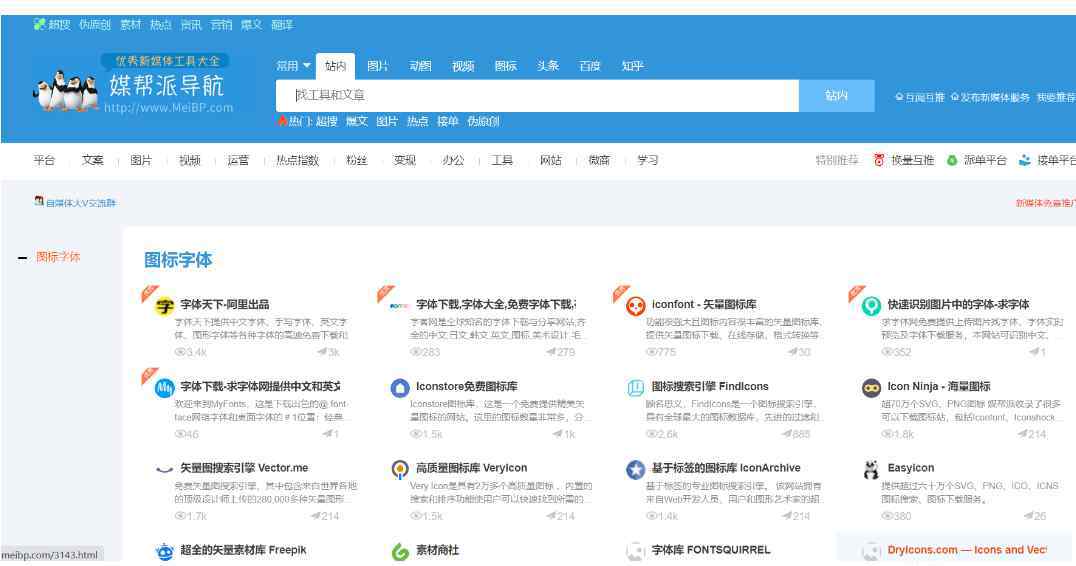The width and height of the screenshot is (1076, 566).
Task: Click the blue 站内 search button
Action: pyautogui.click(x=837, y=95)
